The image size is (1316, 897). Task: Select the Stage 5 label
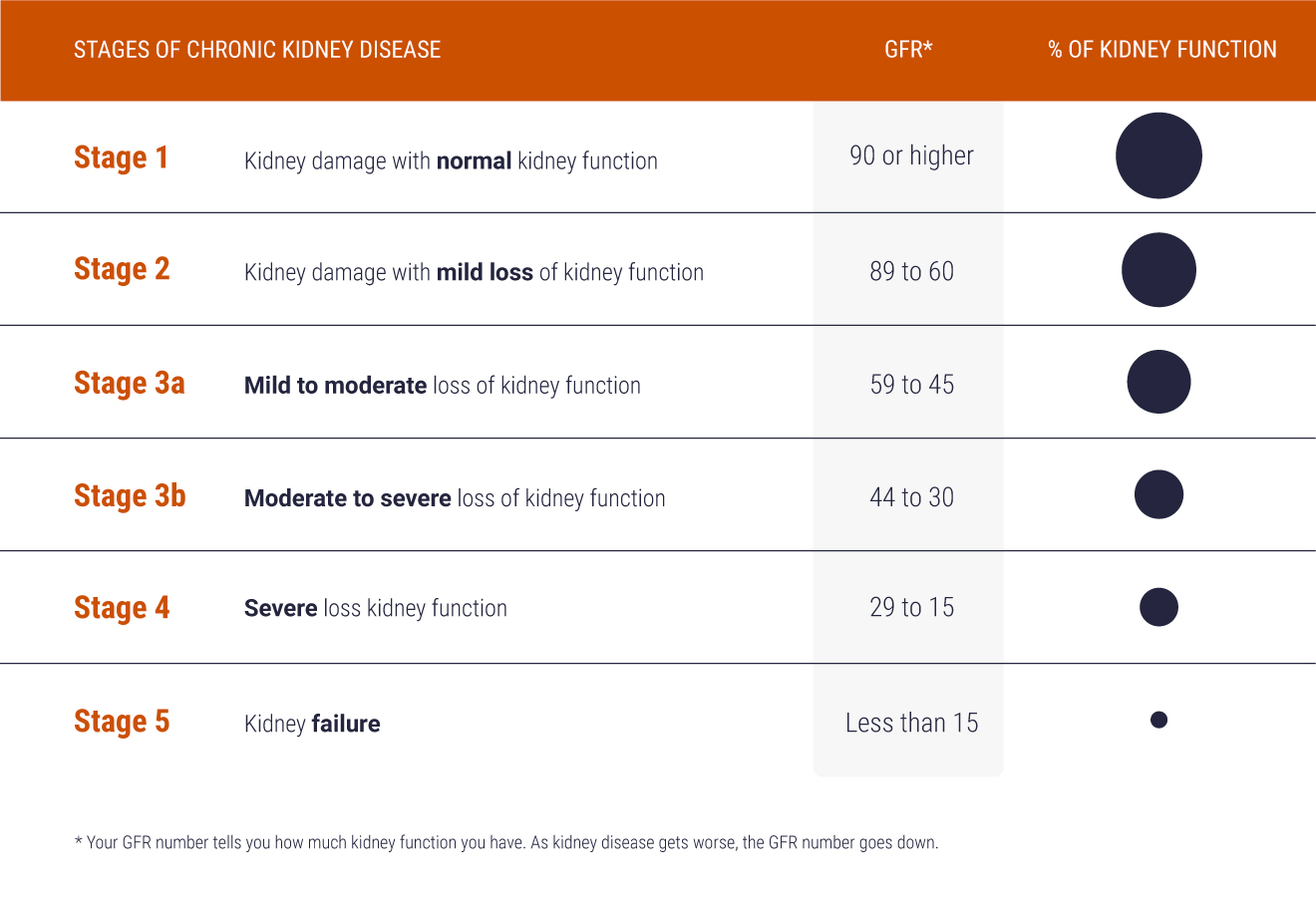click(122, 721)
